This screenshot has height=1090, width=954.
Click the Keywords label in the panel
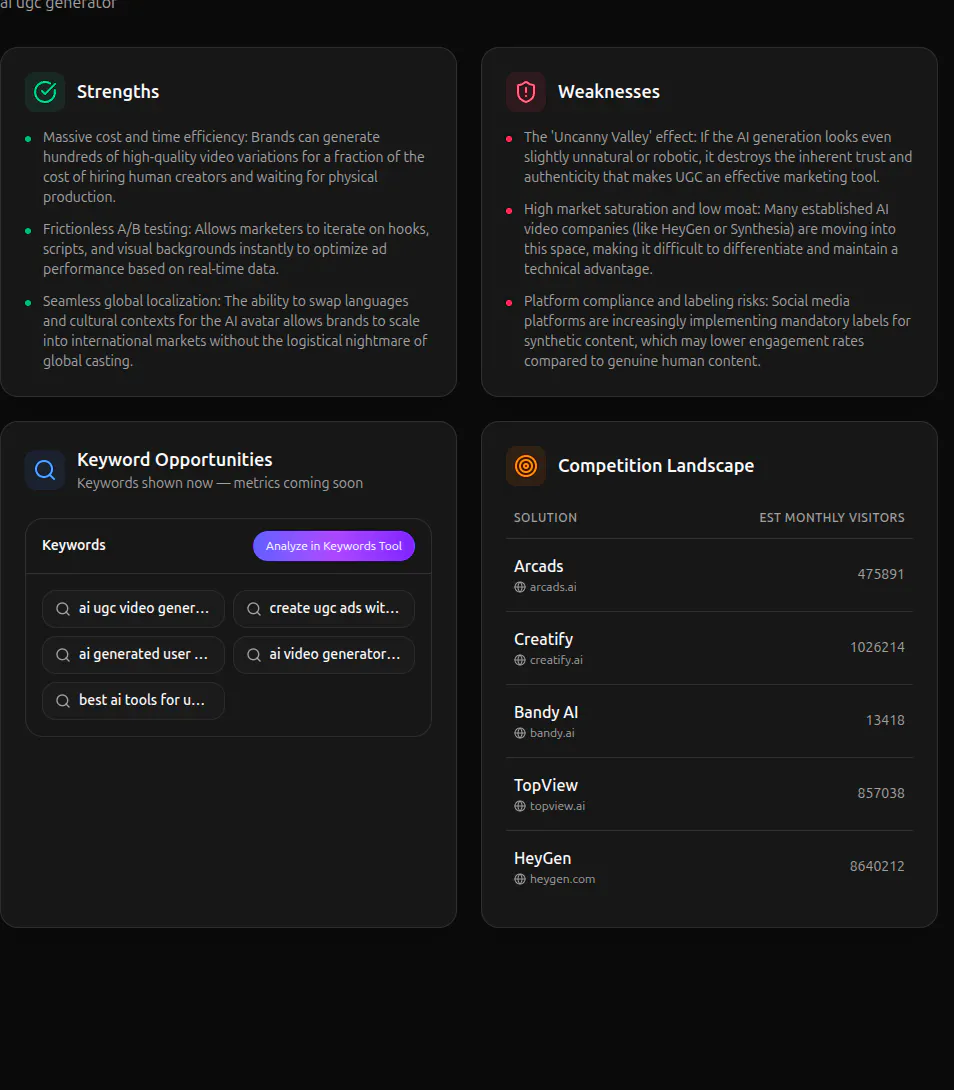(x=74, y=545)
